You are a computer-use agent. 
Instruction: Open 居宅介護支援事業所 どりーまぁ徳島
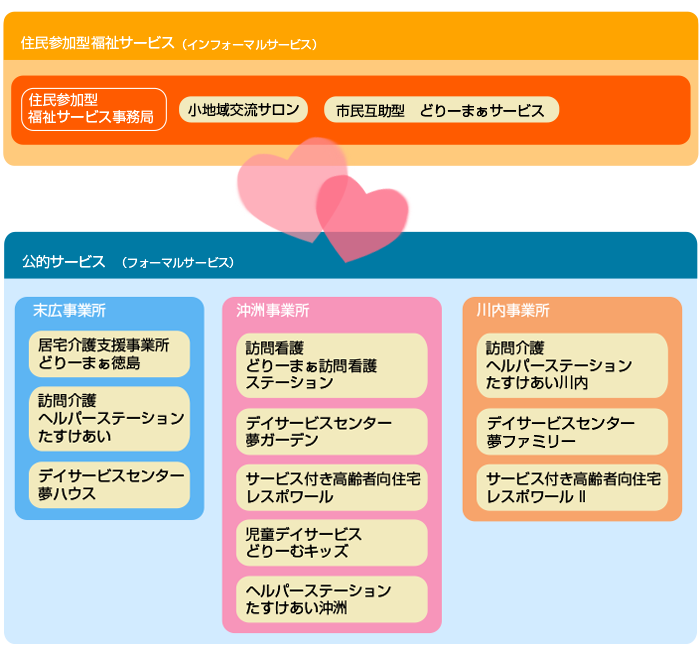point(109,354)
